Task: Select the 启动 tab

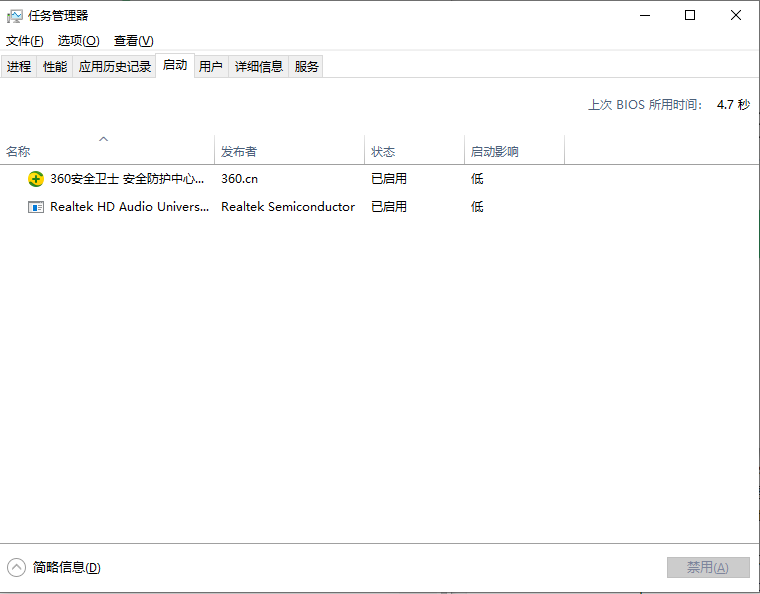Action: (175, 65)
